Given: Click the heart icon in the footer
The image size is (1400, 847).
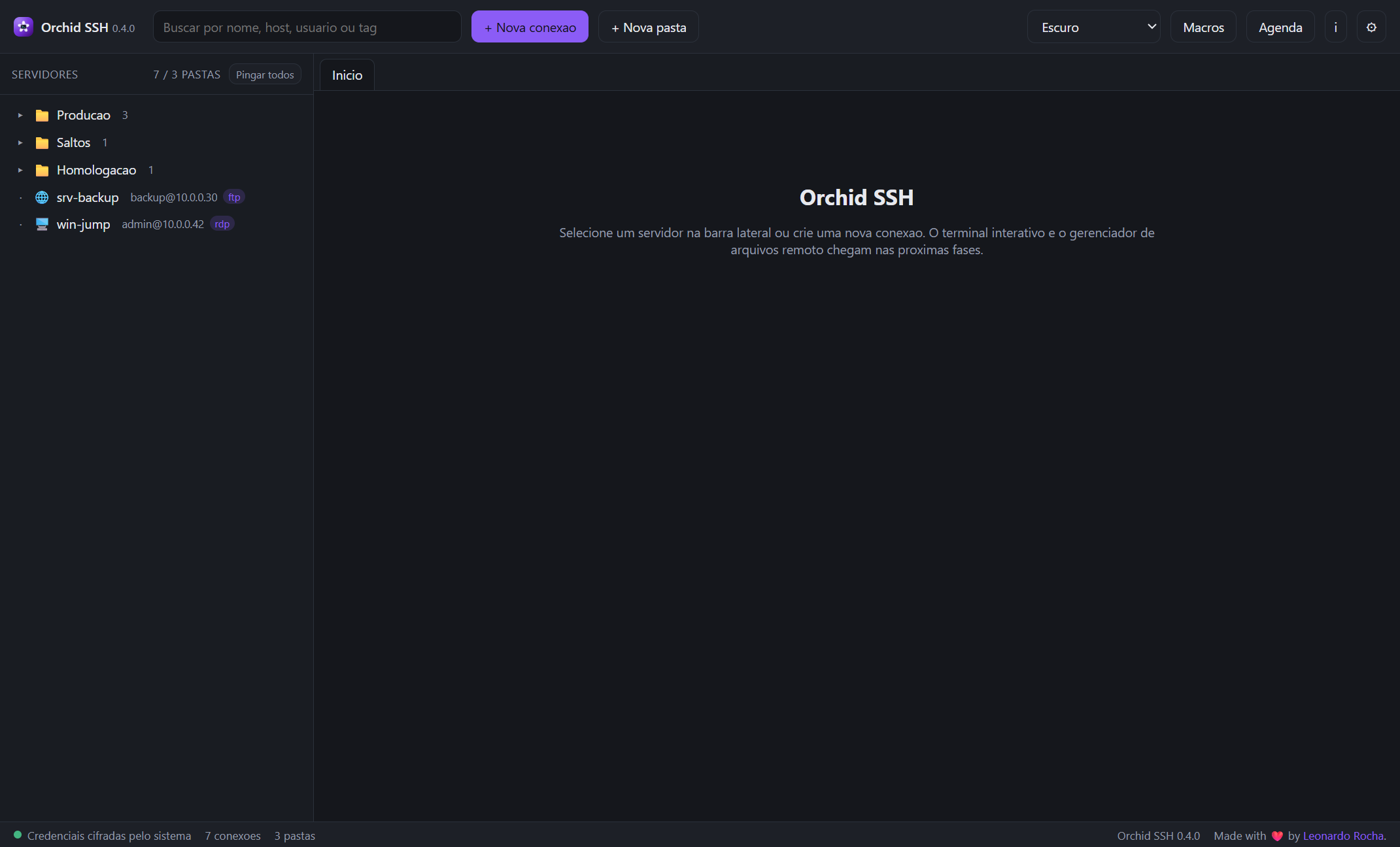Looking at the screenshot, I should point(1277,836).
